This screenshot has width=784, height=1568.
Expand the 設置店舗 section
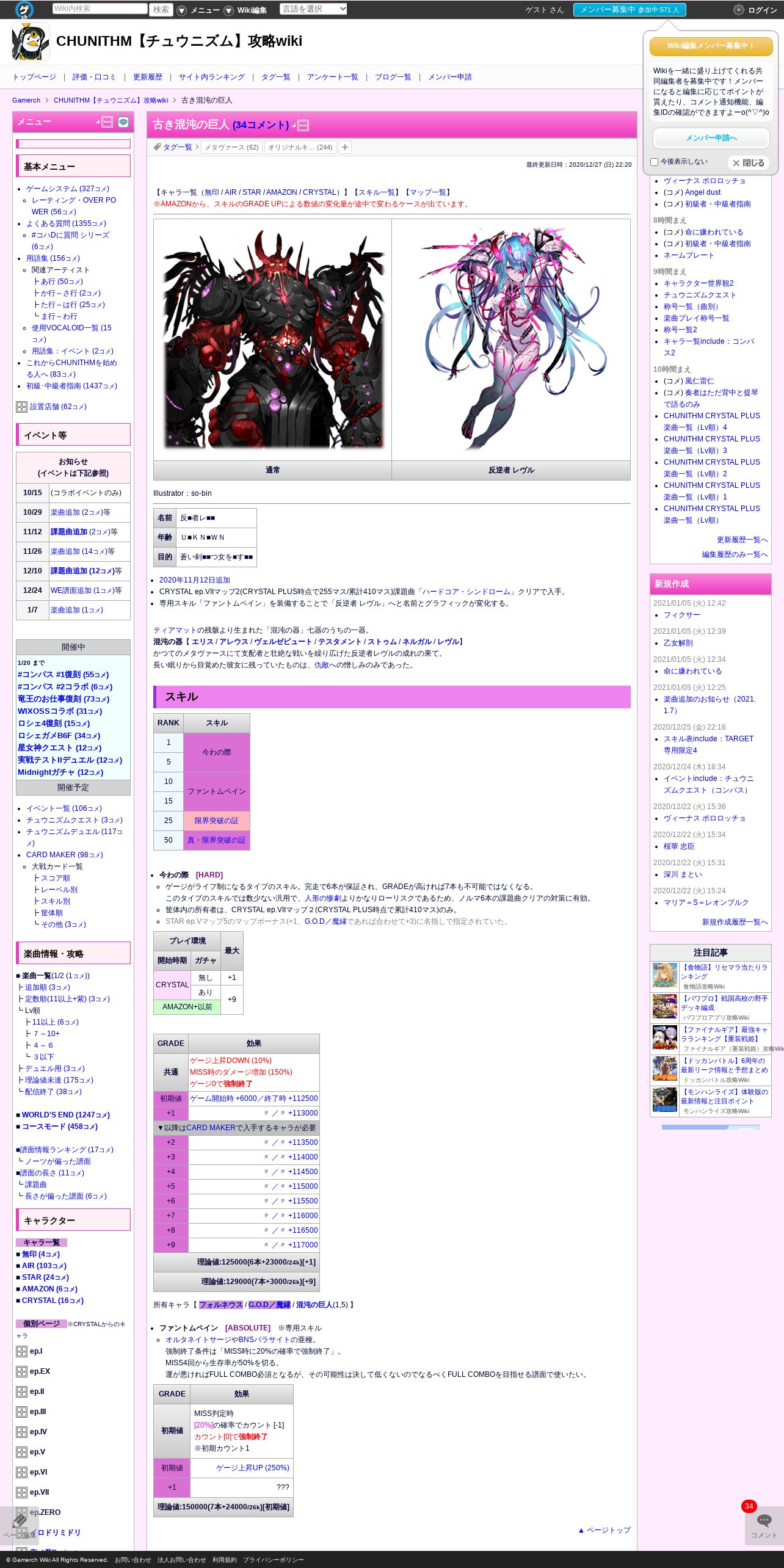tap(21, 407)
